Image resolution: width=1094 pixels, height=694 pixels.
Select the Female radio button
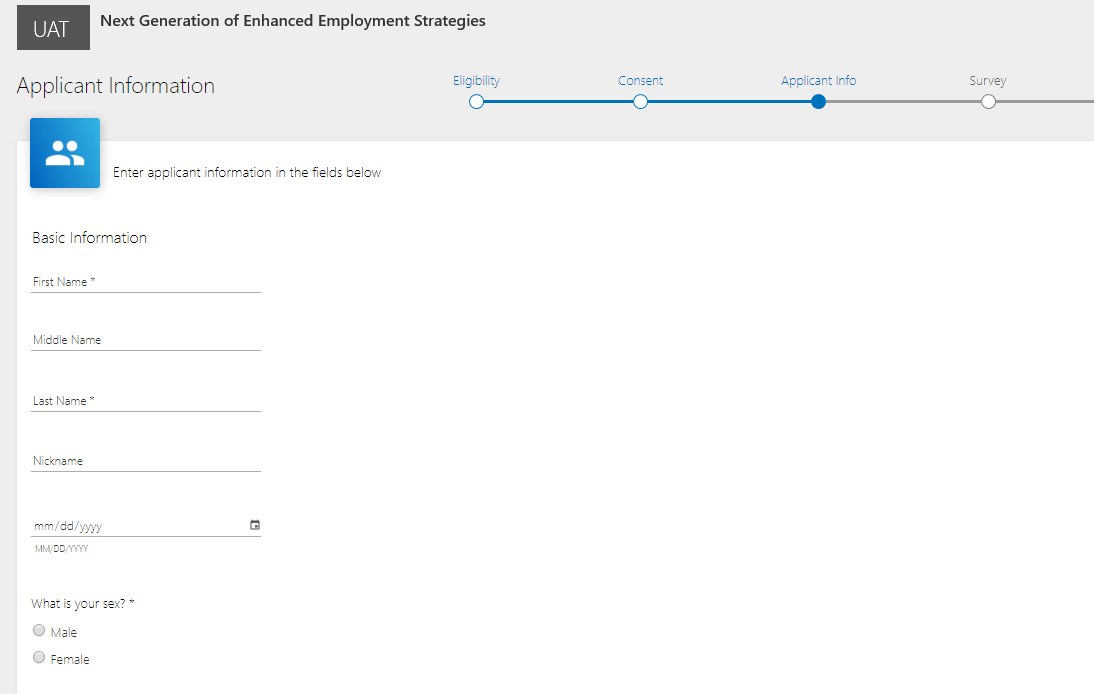tap(39, 658)
